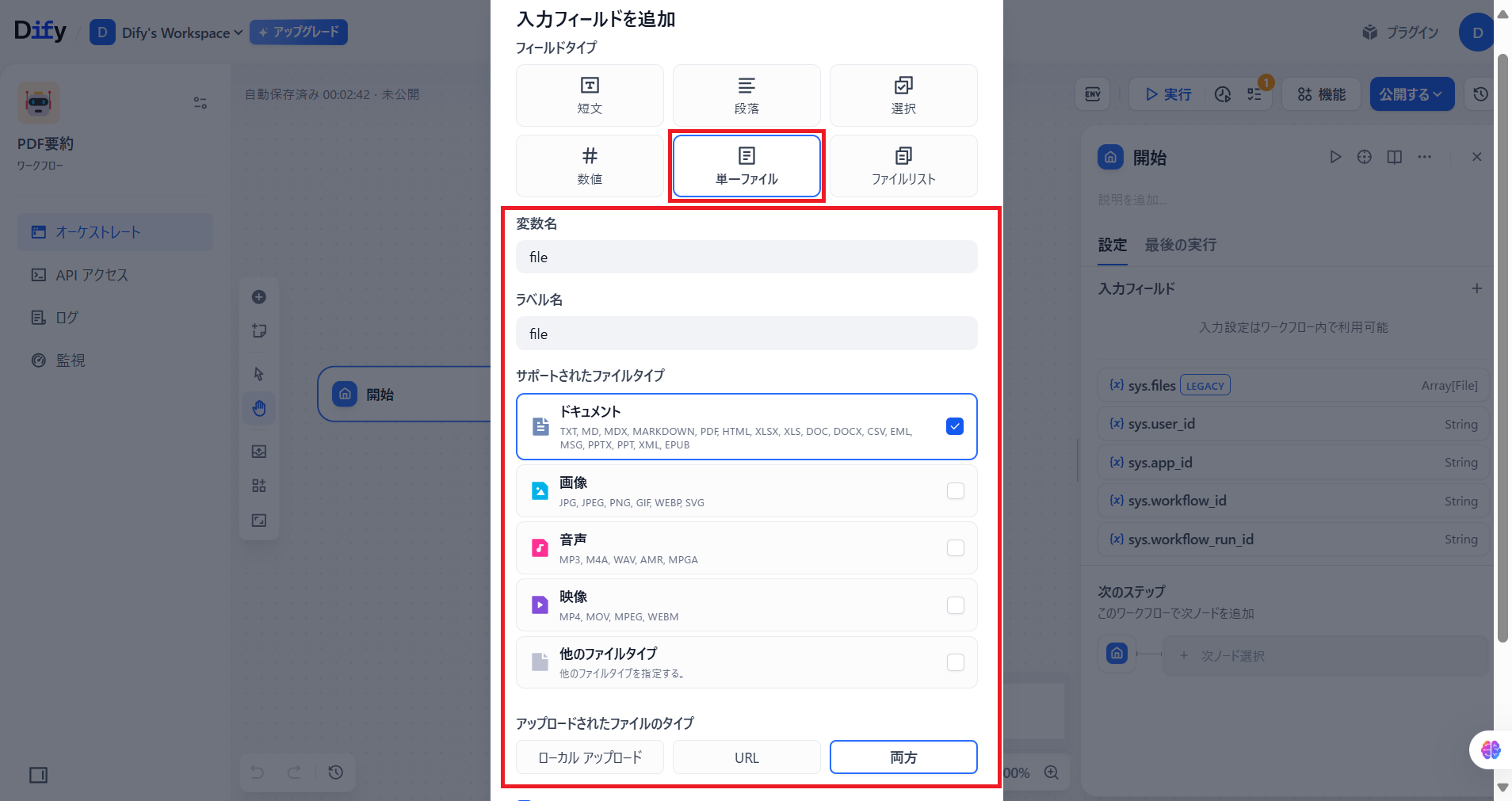Switch to the 最後の実行 tab
The width and height of the screenshot is (1512, 801).
(x=1179, y=245)
